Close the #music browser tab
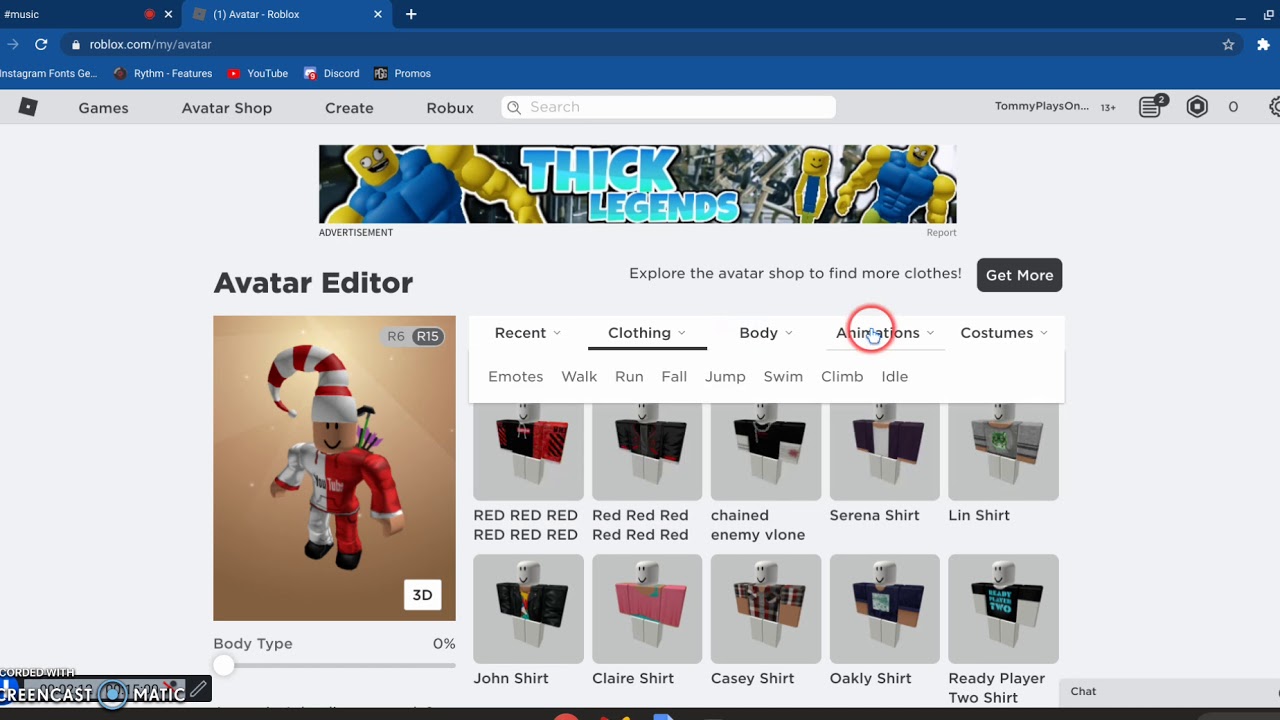1280x720 pixels. coord(168,14)
